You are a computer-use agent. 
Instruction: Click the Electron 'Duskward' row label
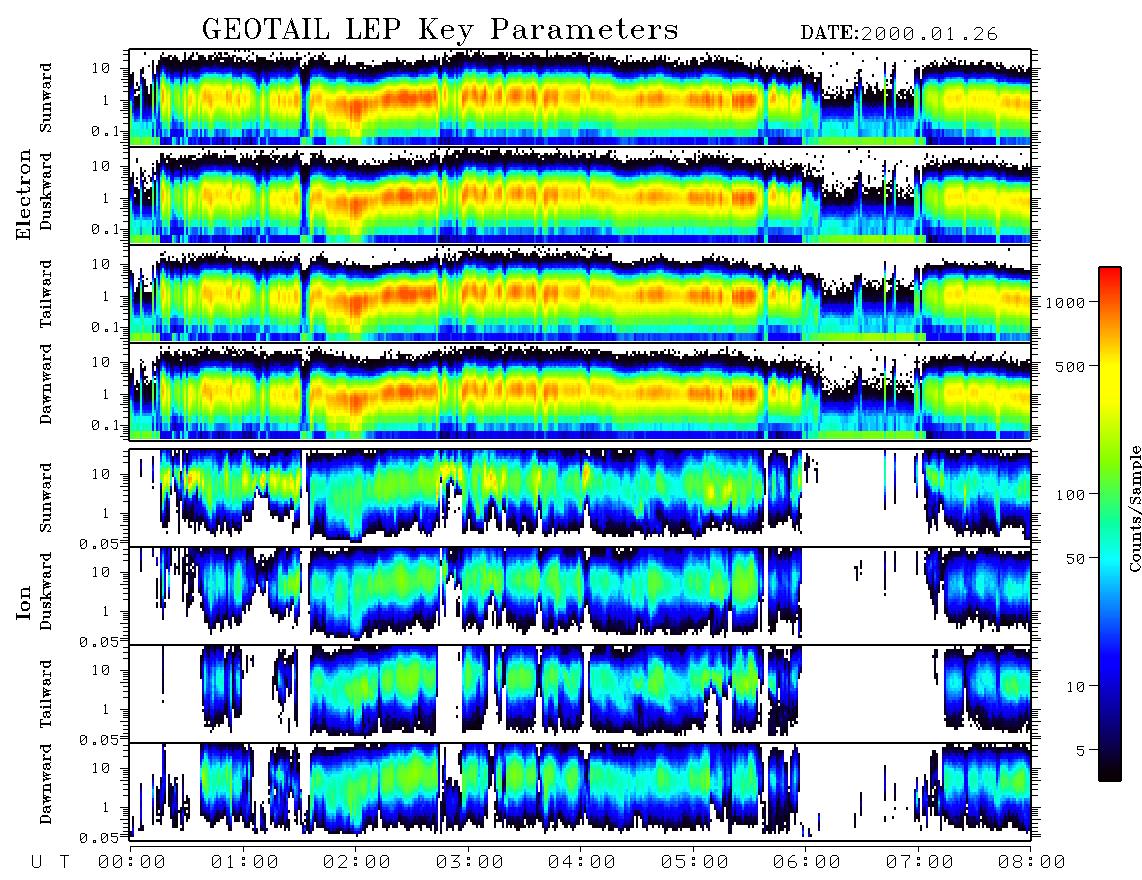pyautogui.click(x=46, y=191)
